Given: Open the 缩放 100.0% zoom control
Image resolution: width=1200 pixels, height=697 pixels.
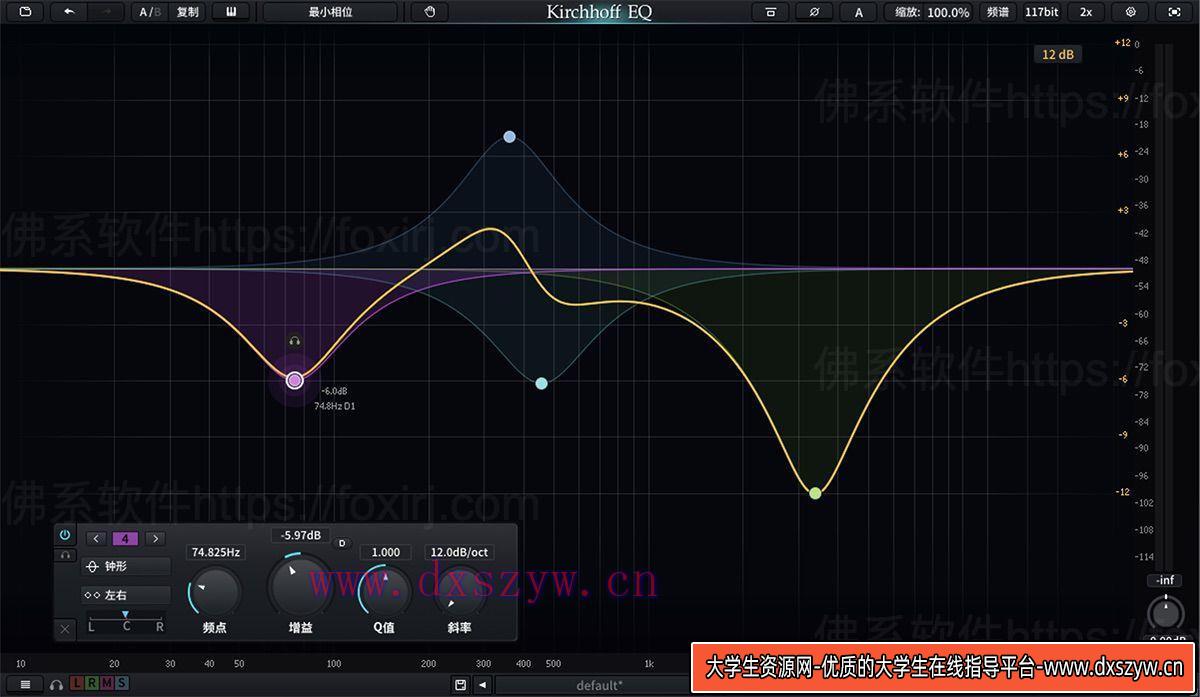Looking at the screenshot, I should click(x=929, y=12).
